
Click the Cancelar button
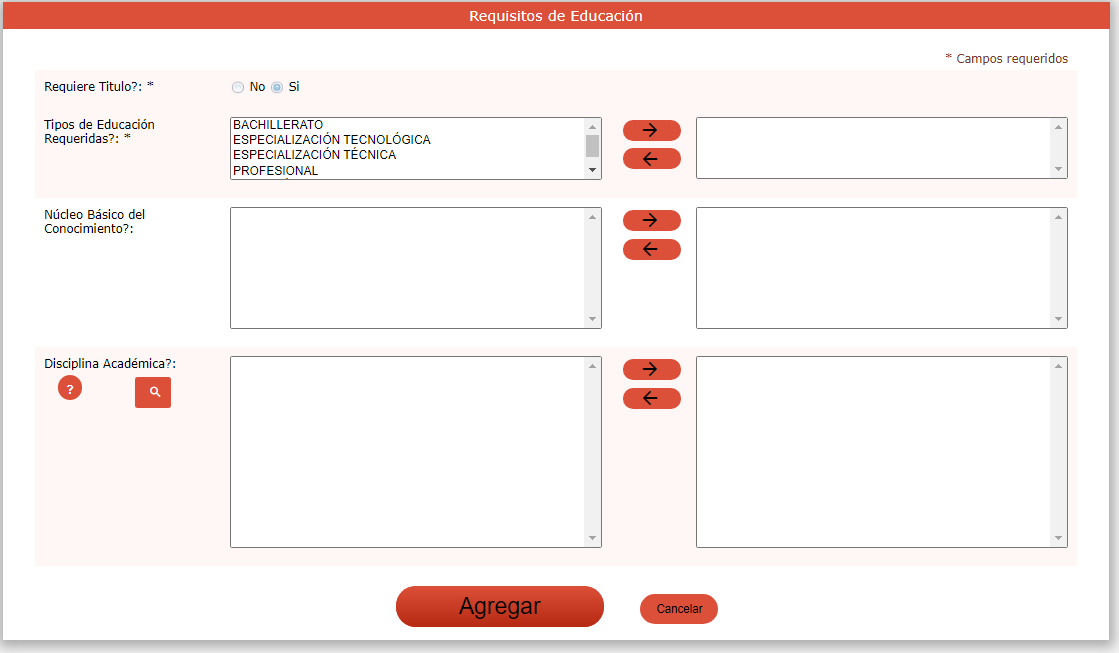pos(679,609)
